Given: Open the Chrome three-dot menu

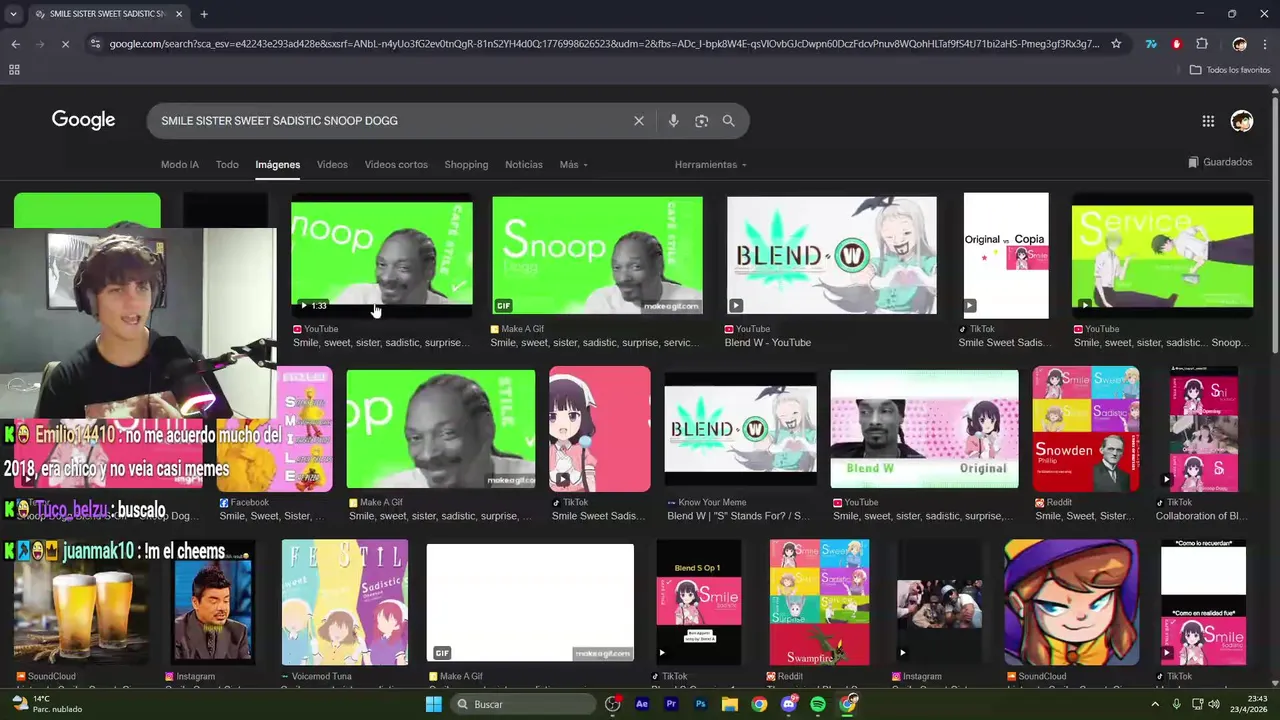Looking at the screenshot, I should click(x=1265, y=44).
